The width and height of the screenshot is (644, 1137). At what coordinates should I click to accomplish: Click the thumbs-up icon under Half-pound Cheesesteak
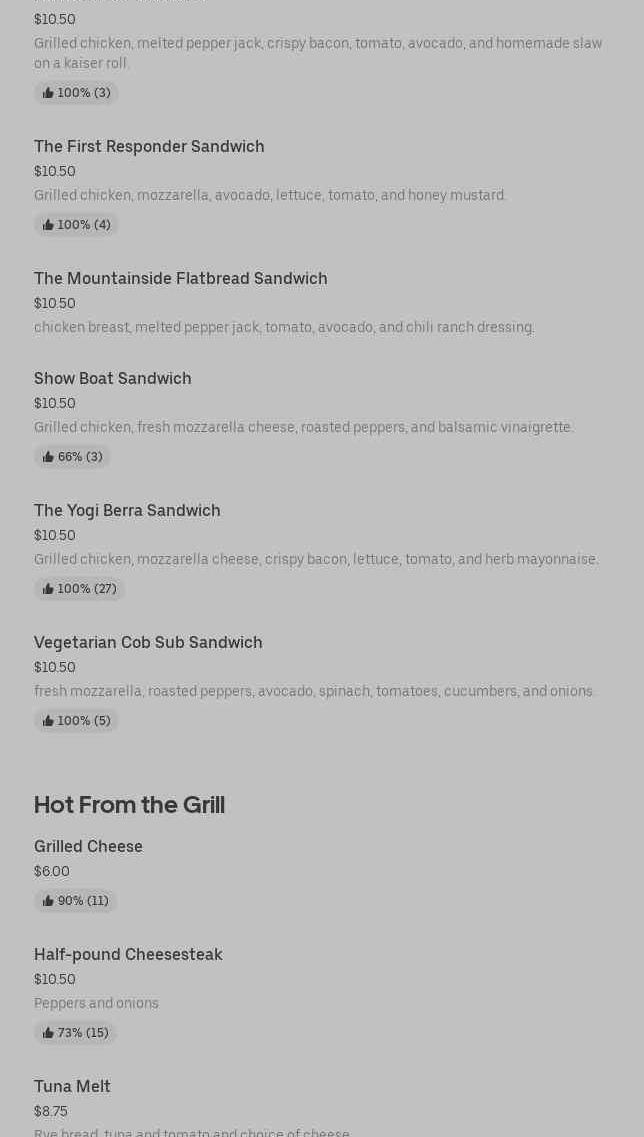pyautogui.click(x=48, y=1033)
